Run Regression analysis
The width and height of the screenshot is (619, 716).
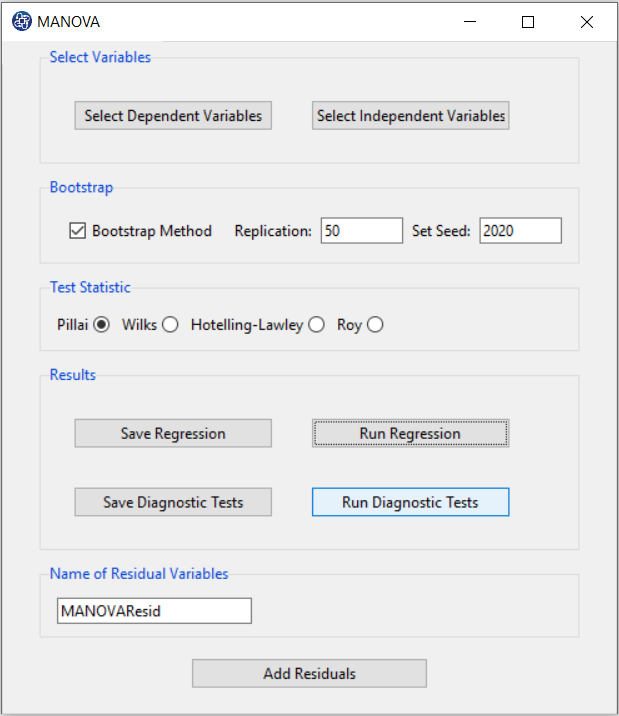[x=410, y=433]
